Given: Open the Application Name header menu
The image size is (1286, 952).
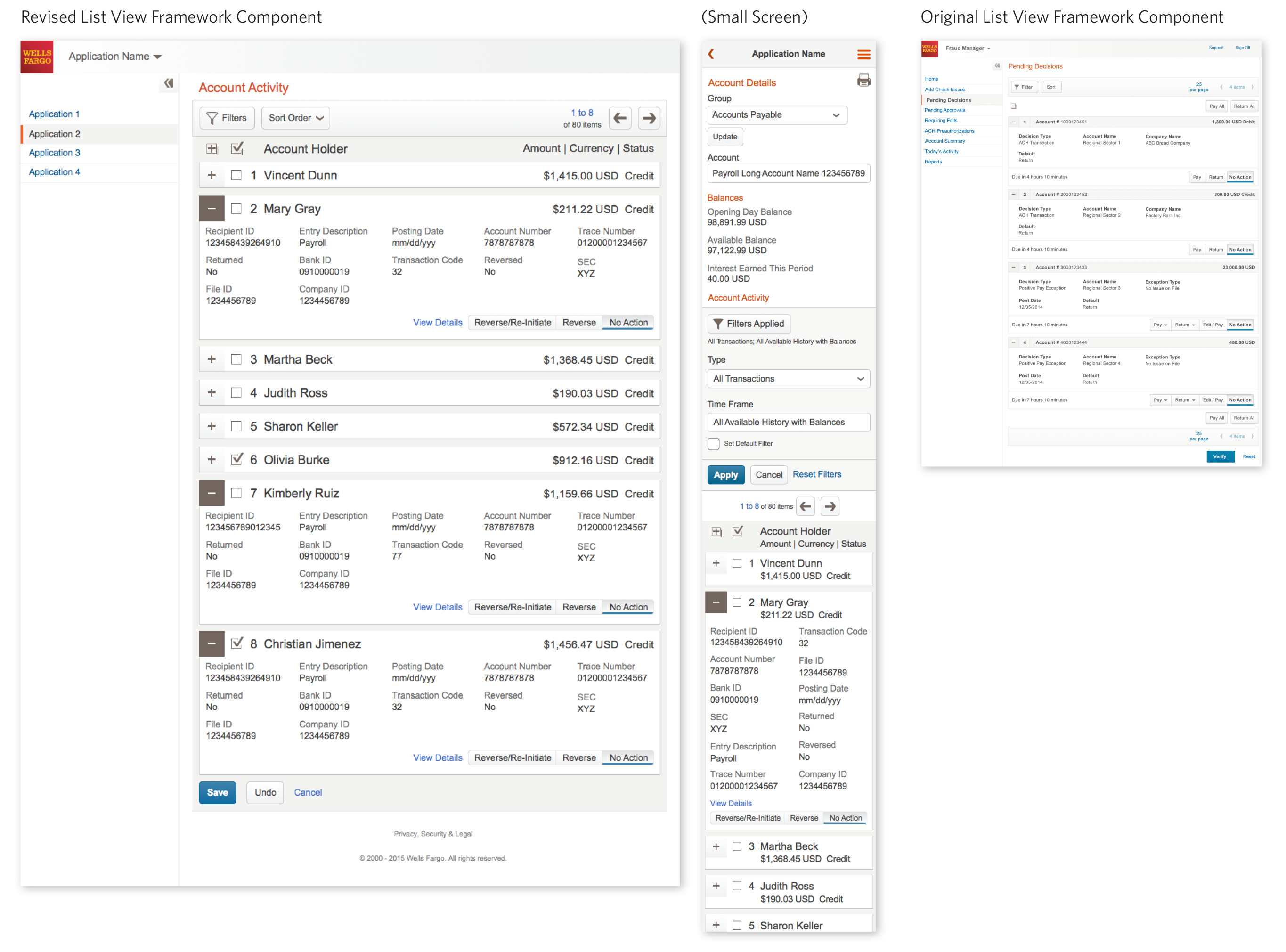Looking at the screenshot, I should 115,57.
